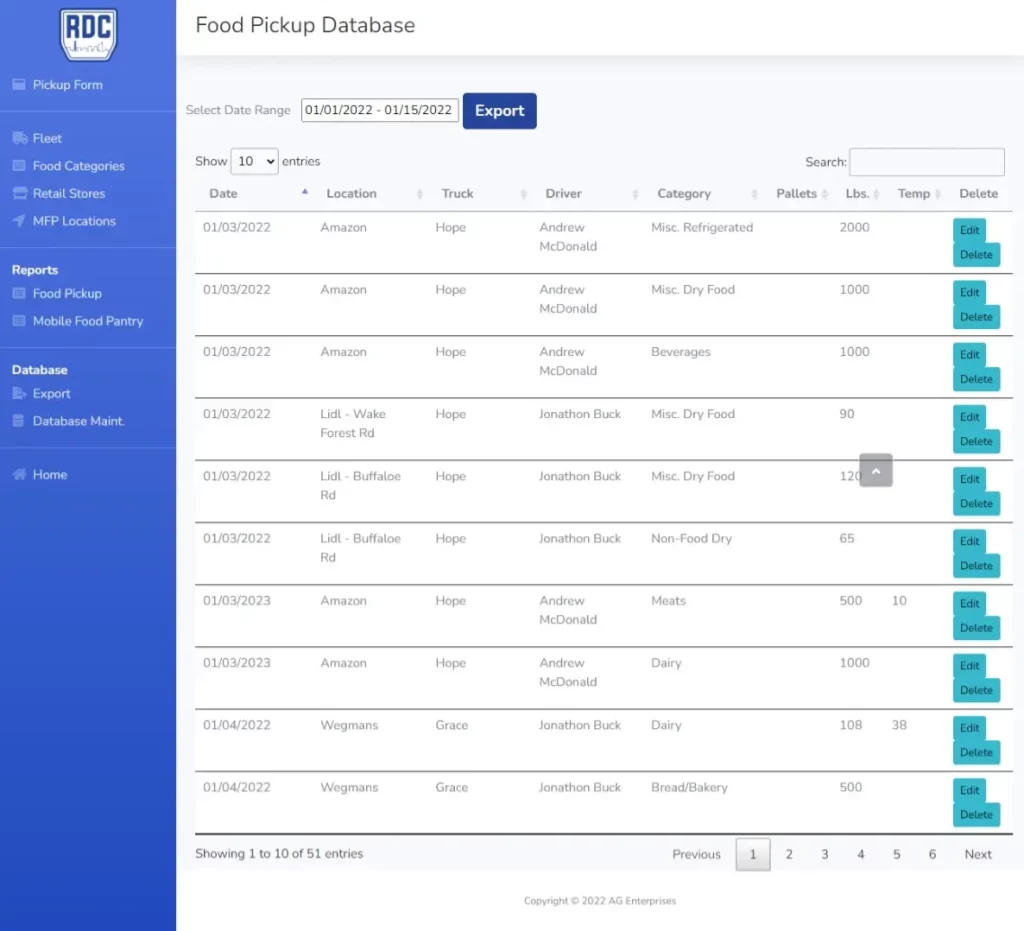Image resolution: width=1024 pixels, height=931 pixels.
Task: Sort by Truck column sort icon
Action: (x=523, y=194)
